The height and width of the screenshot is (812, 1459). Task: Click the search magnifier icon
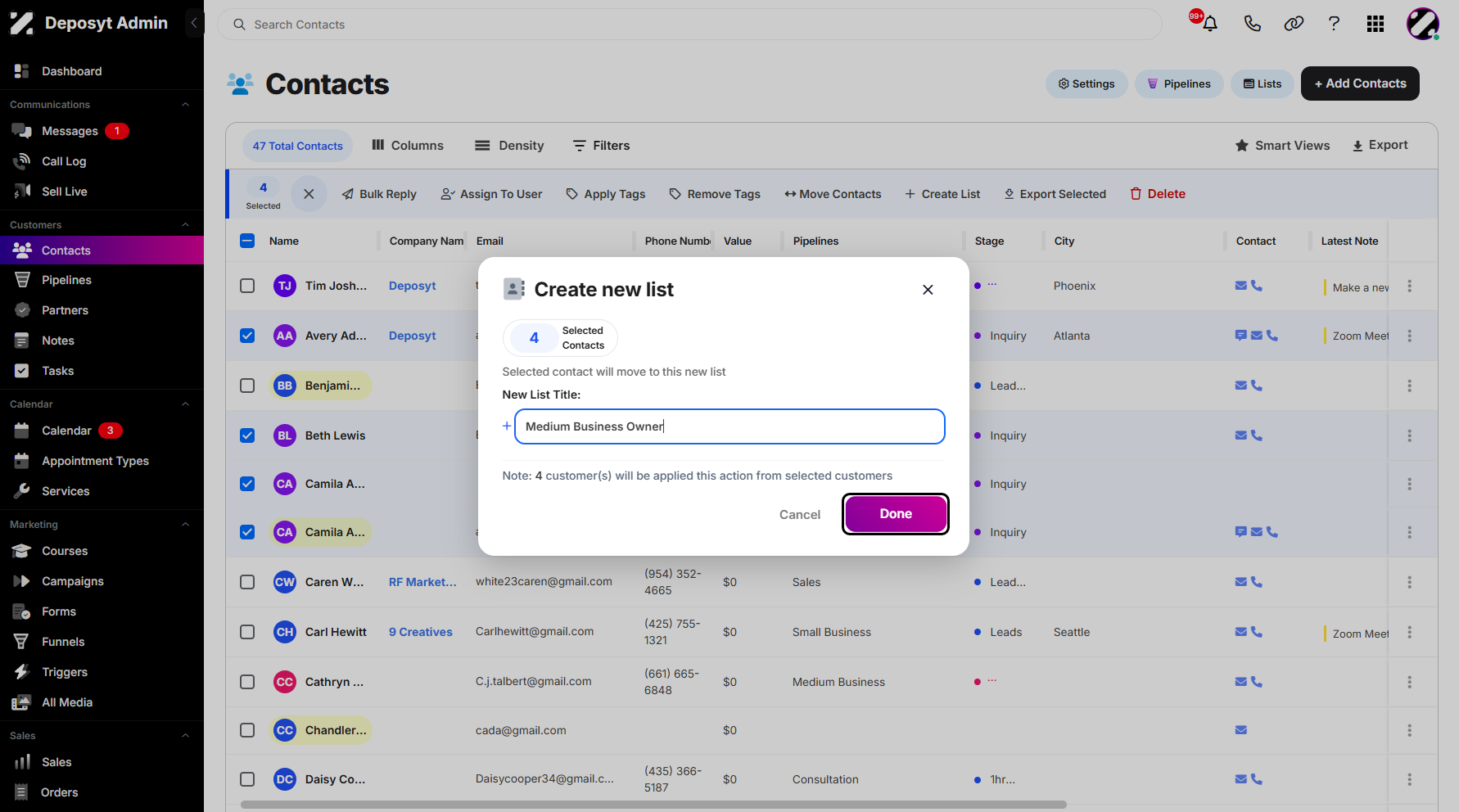click(239, 25)
